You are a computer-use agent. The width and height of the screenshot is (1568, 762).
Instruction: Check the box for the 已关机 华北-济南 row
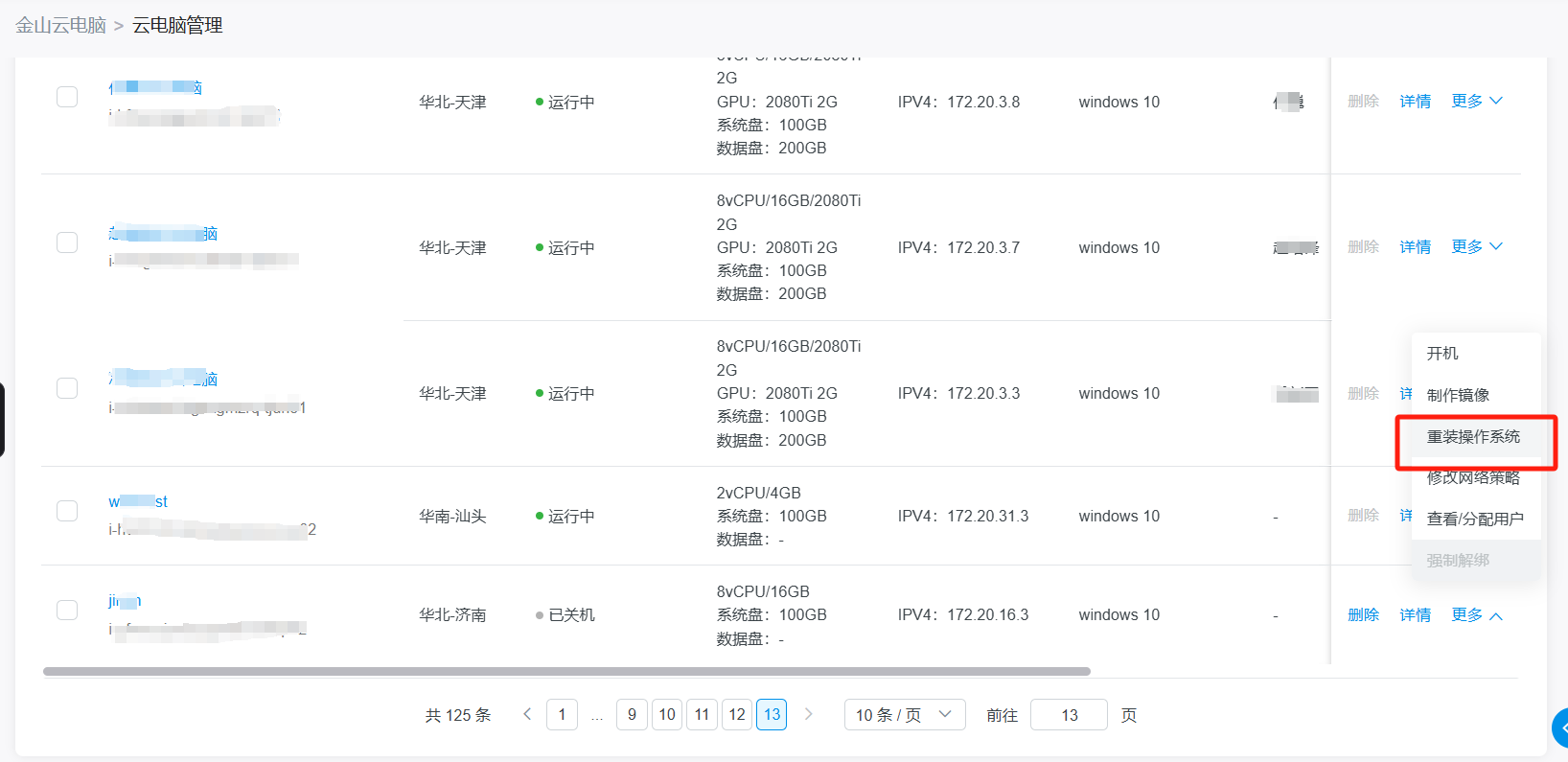[67, 610]
